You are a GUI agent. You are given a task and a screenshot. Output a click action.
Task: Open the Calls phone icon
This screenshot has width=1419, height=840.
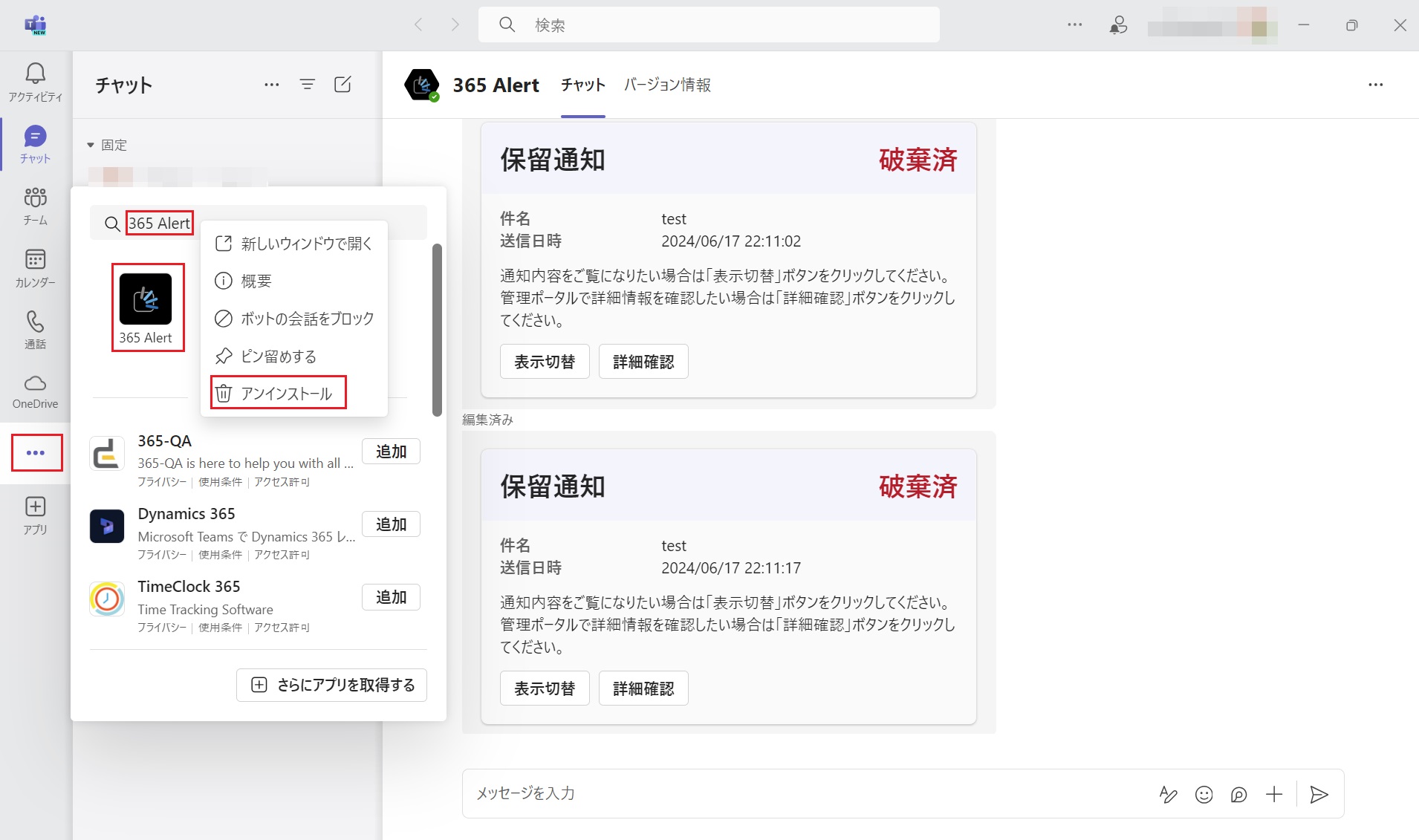(x=35, y=329)
